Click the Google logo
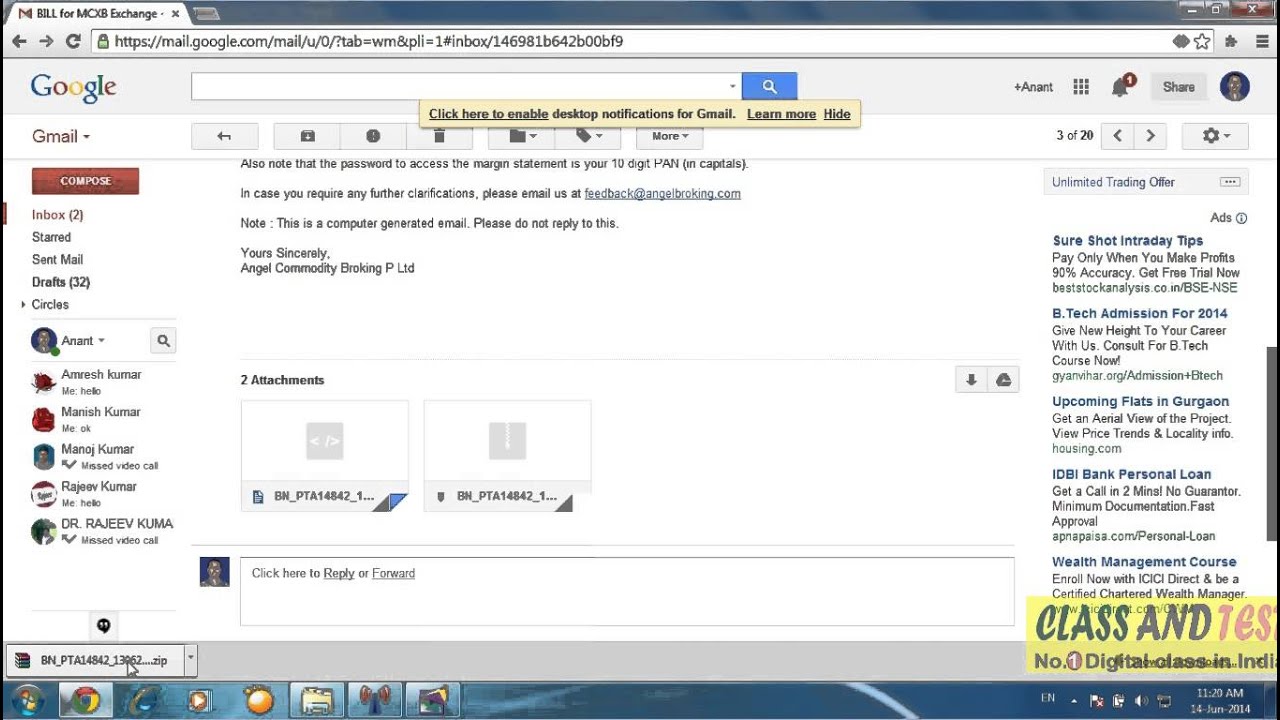This screenshot has width=1280, height=720. [73, 88]
